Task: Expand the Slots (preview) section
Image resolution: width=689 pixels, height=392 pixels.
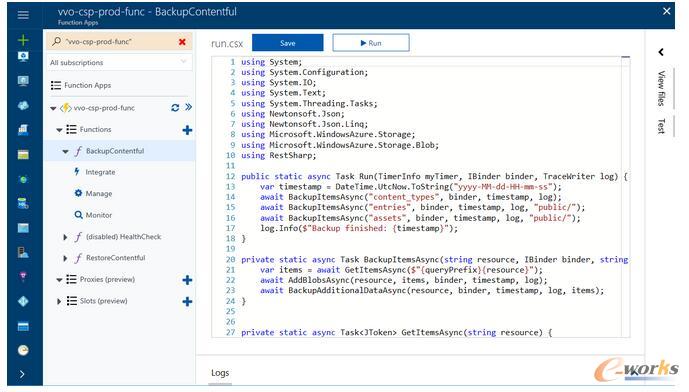Action: pos(59,301)
